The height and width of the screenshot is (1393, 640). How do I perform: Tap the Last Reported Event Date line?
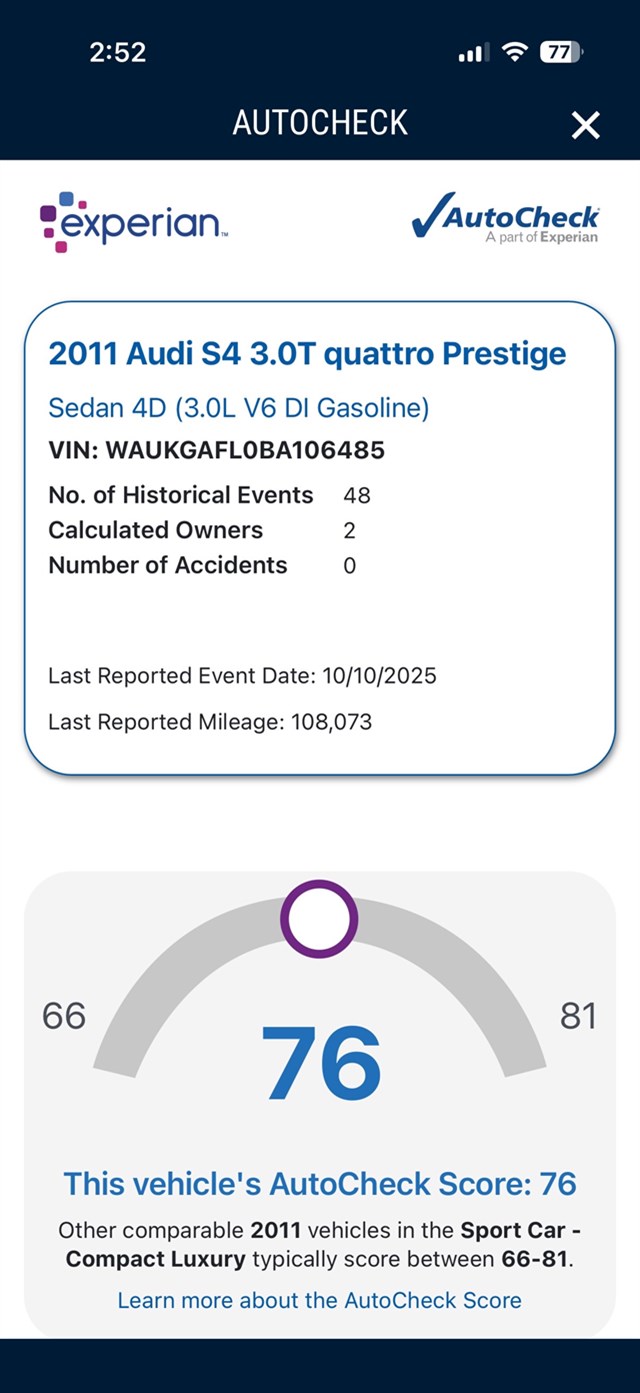click(x=242, y=676)
